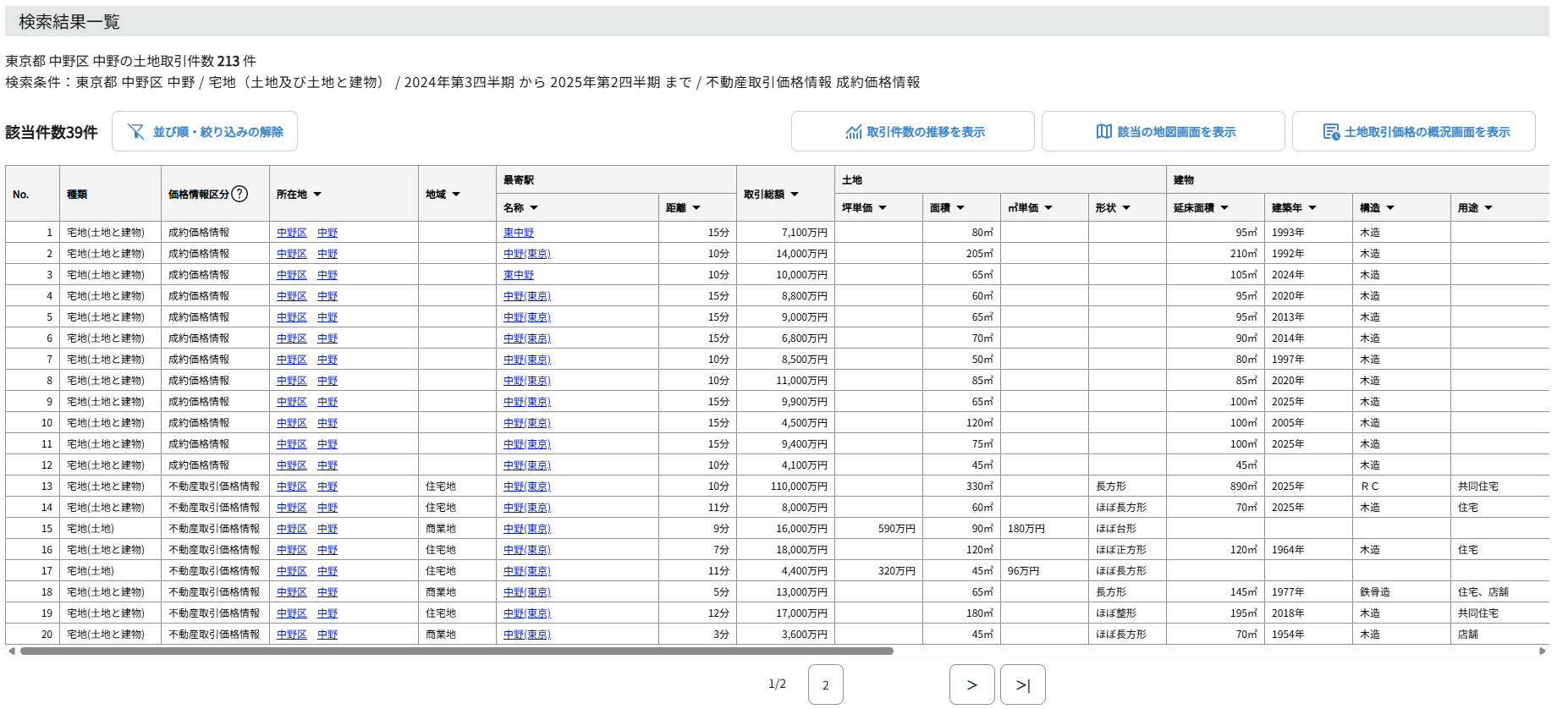Click the horizontal table scrollbar thumb

pyautogui.click(x=457, y=651)
